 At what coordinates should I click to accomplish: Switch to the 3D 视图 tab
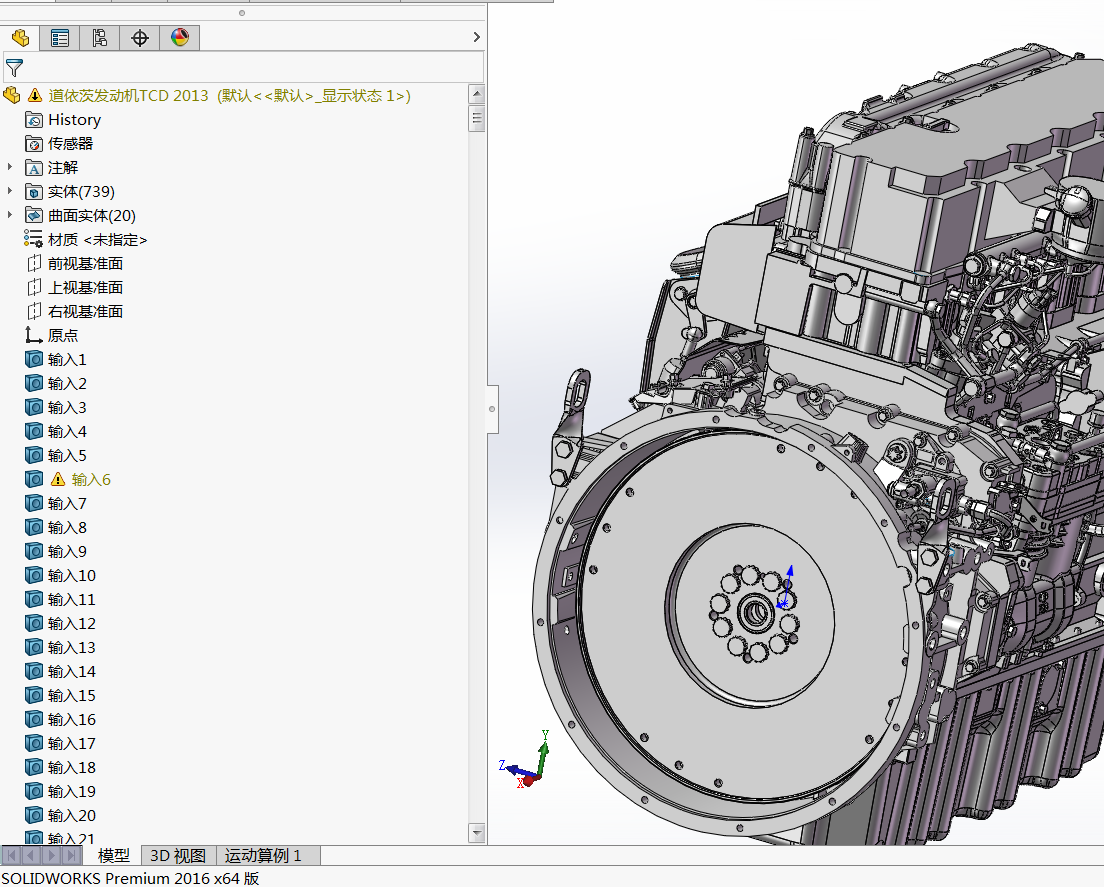tap(178, 855)
